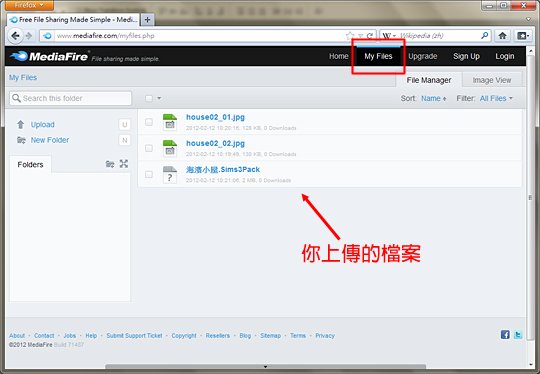Open the Sitemap footer link
540x374 pixels.
tap(270, 335)
